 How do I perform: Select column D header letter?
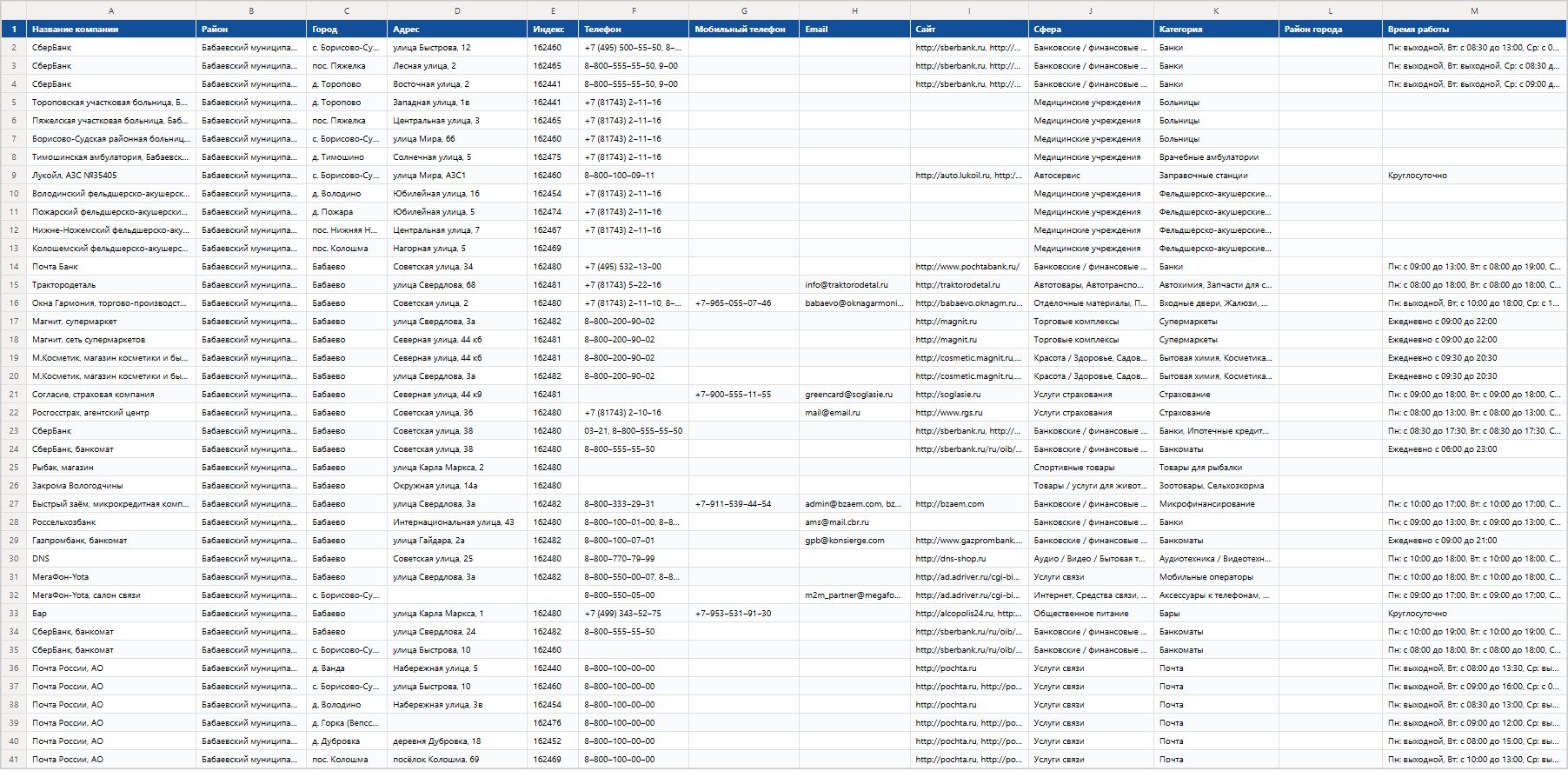tap(457, 10)
